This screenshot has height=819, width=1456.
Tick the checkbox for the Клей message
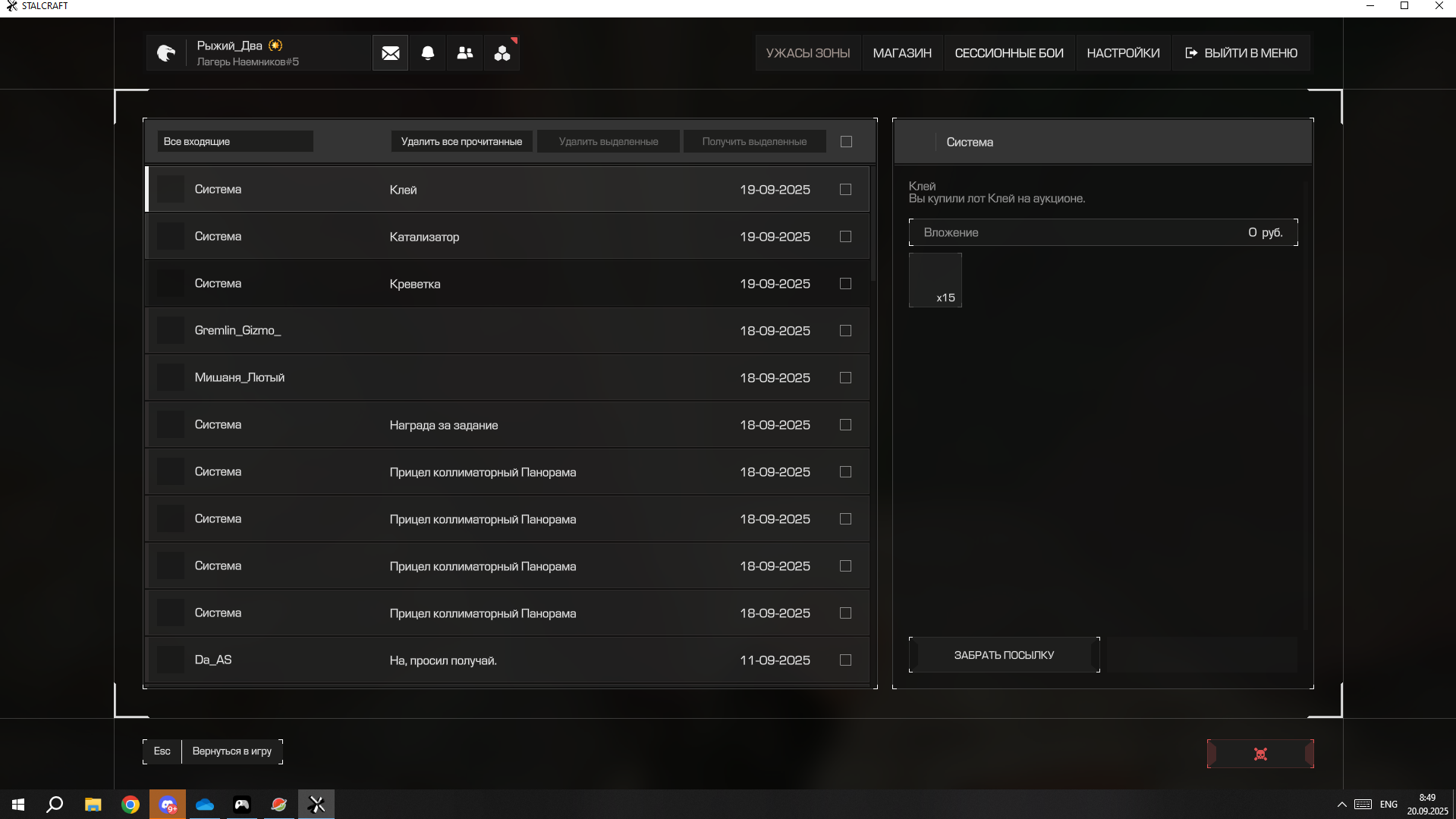[x=845, y=190]
